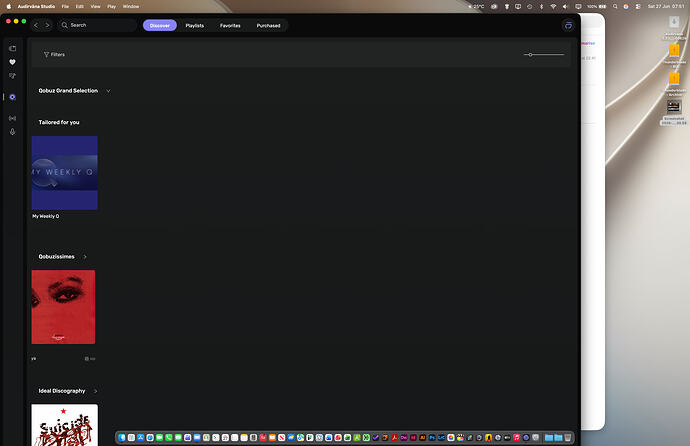This screenshot has height=446, width=690.
Task: Open Trash in the Dock
Action: [568, 438]
